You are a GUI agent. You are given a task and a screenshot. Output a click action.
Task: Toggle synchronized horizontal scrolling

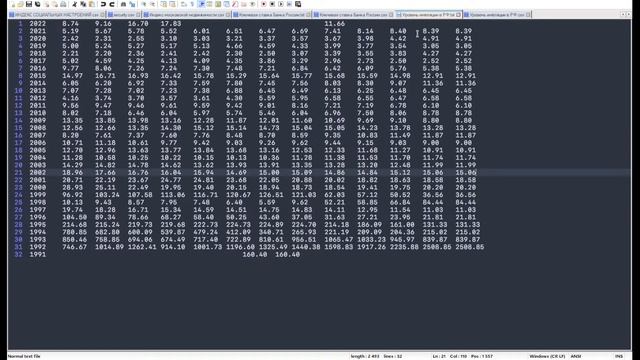click(x=172, y=4)
